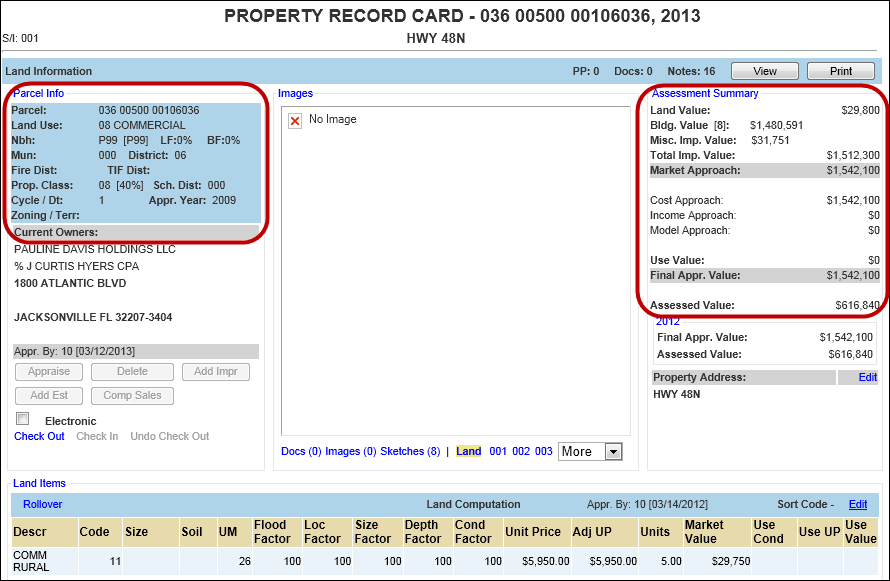Image resolution: width=890 pixels, height=581 pixels.
Task: Click the Misc. Imp. Value $31,751 amount
Action: coord(770,140)
